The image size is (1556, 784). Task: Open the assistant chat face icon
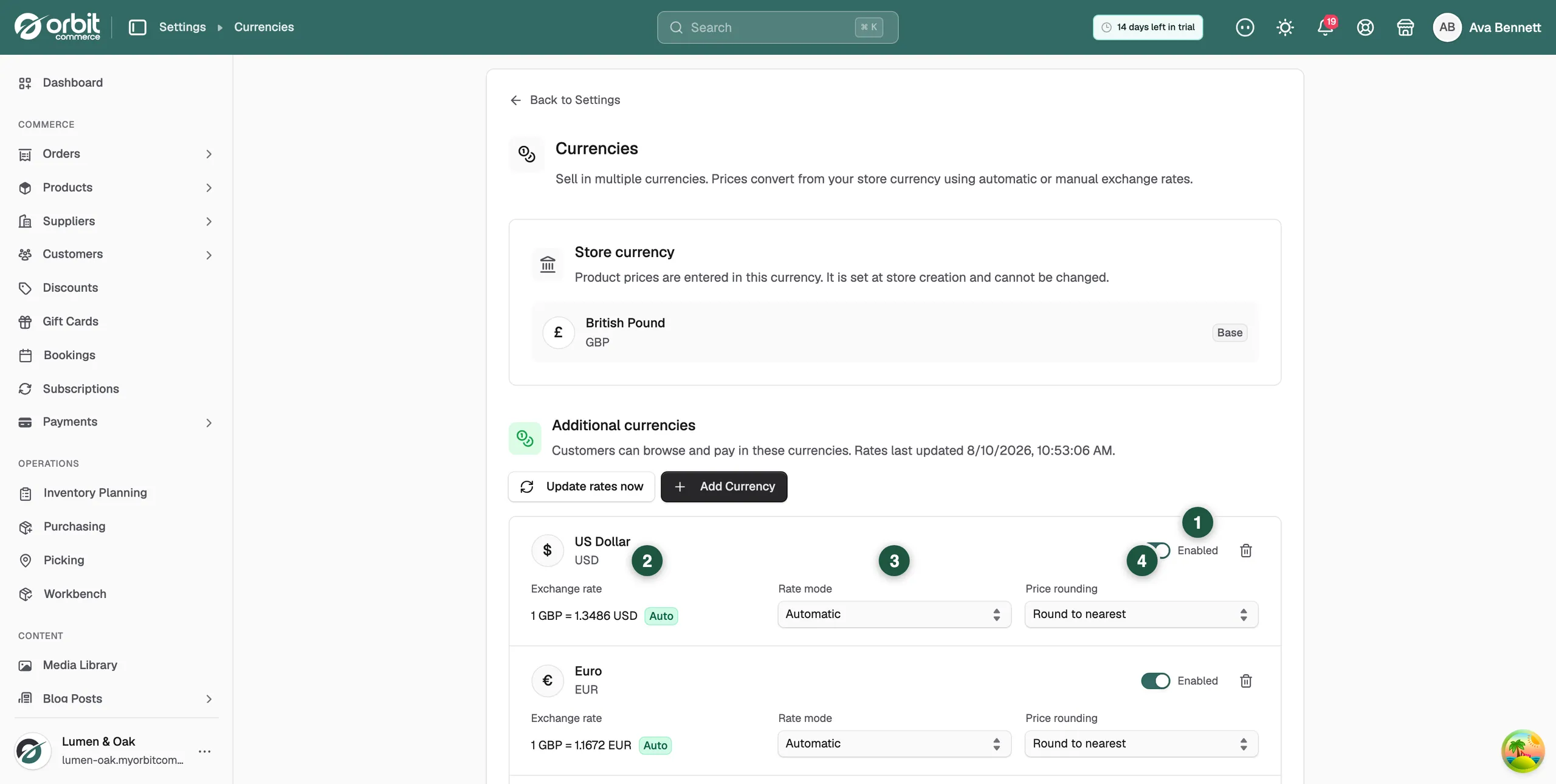(1244, 27)
